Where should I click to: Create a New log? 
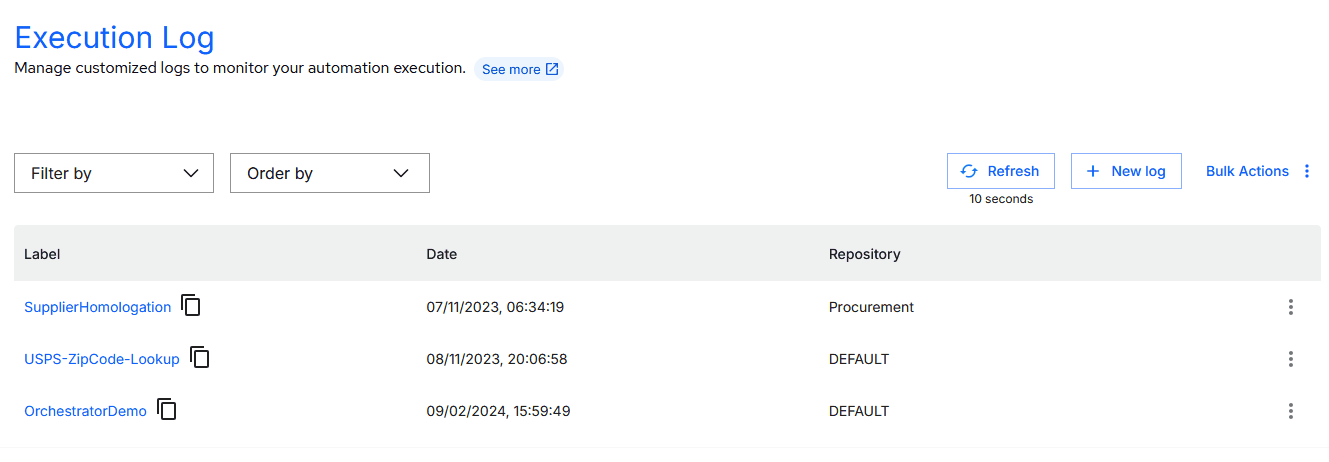coord(1126,171)
